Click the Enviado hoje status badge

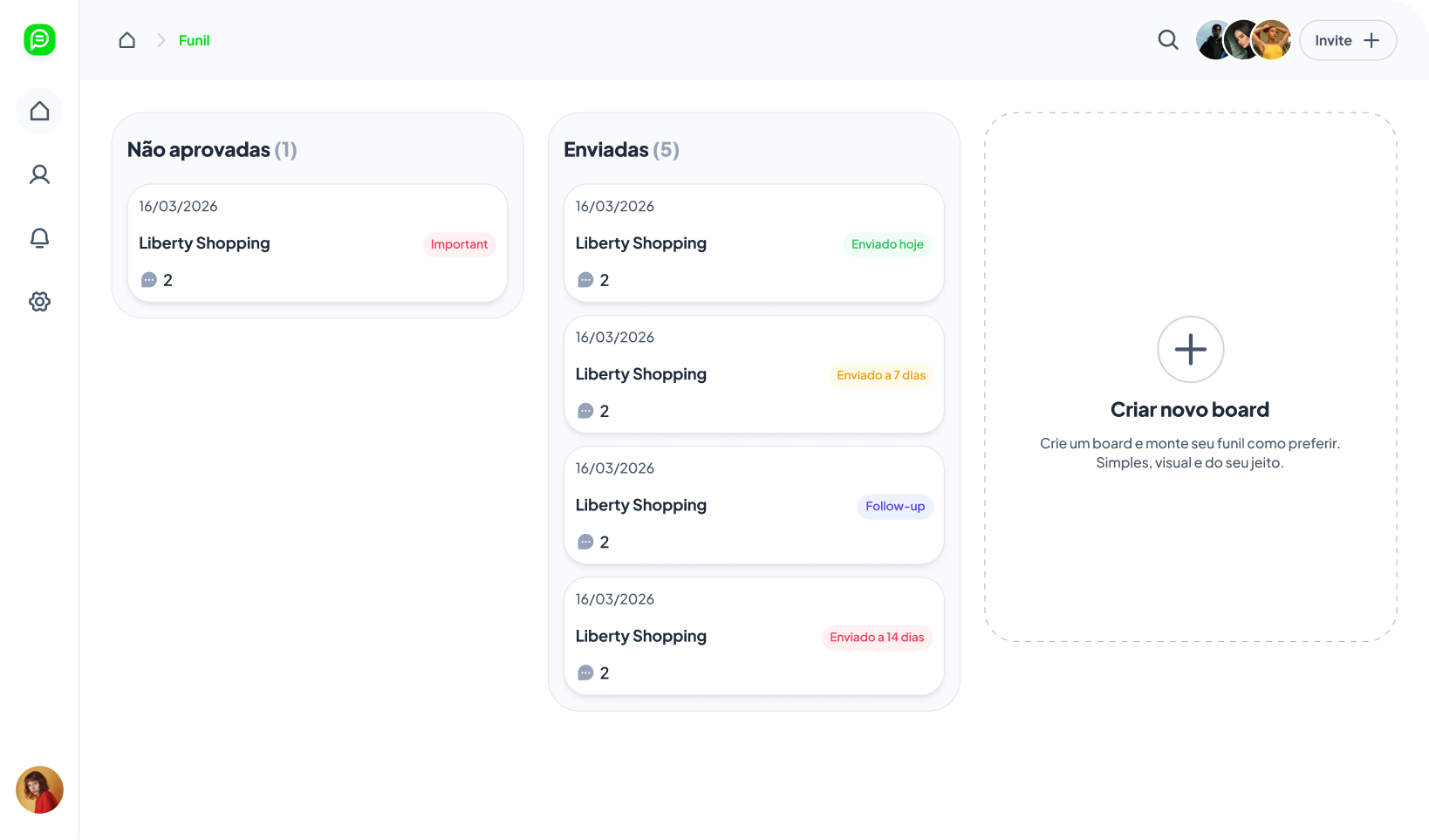887,244
